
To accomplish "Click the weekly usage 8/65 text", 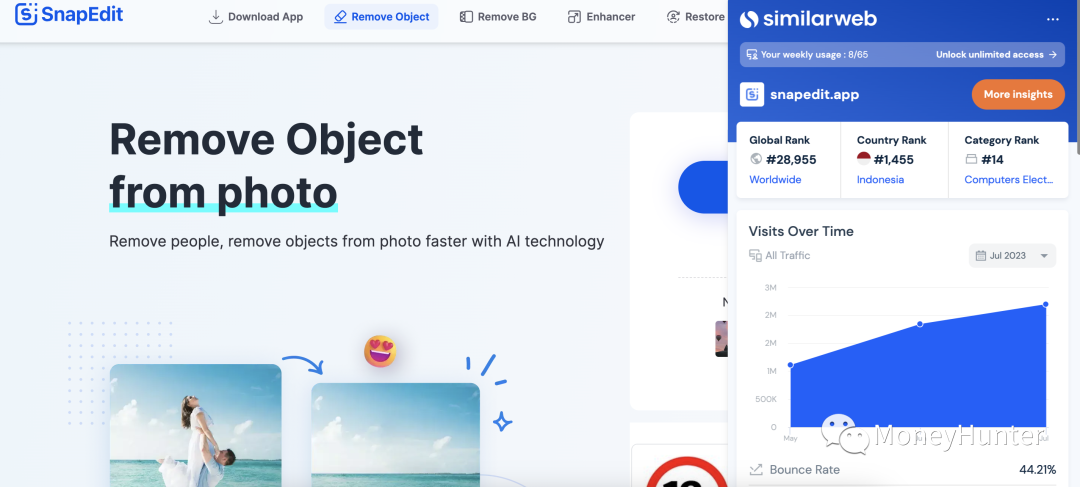I will coord(814,54).
